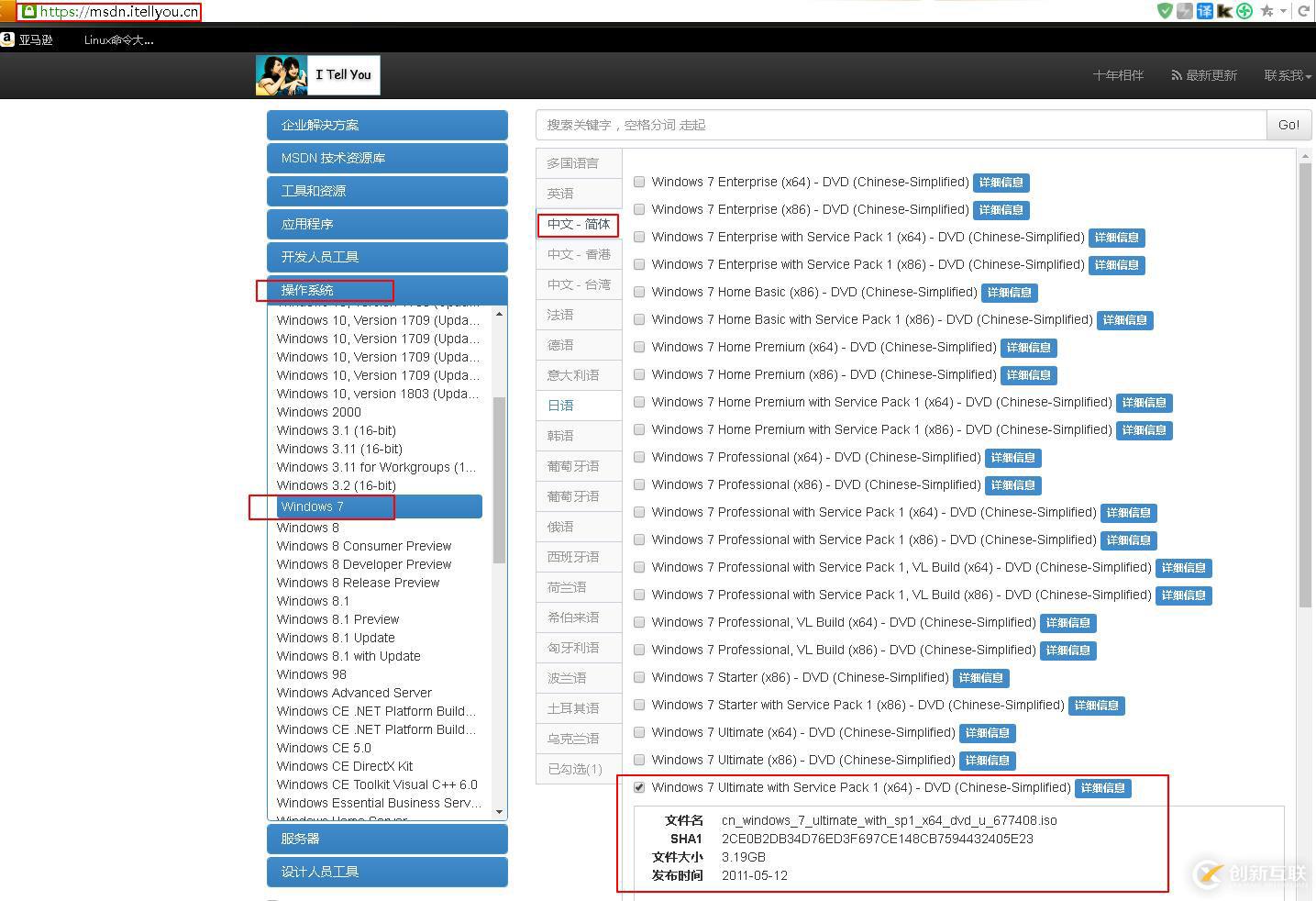The image size is (1316, 901).
Task: Select Windows 2000 in the OS list
Action: [x=318, y=412]
